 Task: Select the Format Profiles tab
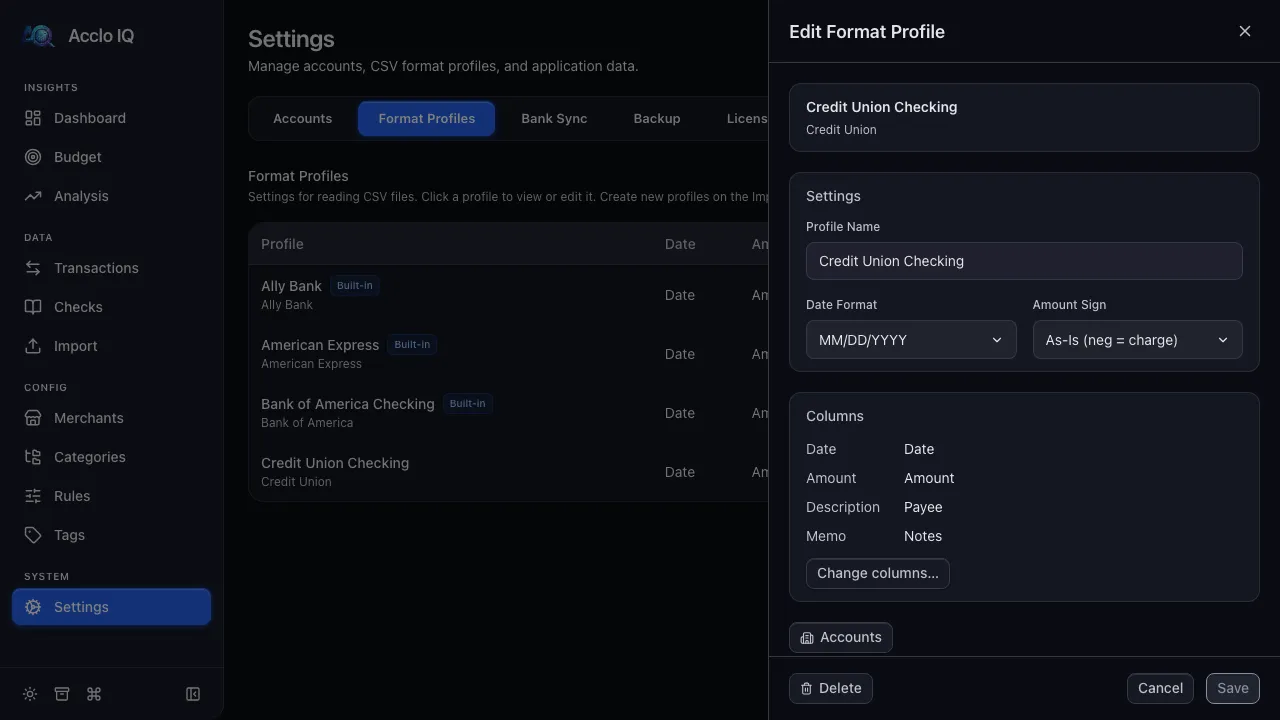point(427,118)
